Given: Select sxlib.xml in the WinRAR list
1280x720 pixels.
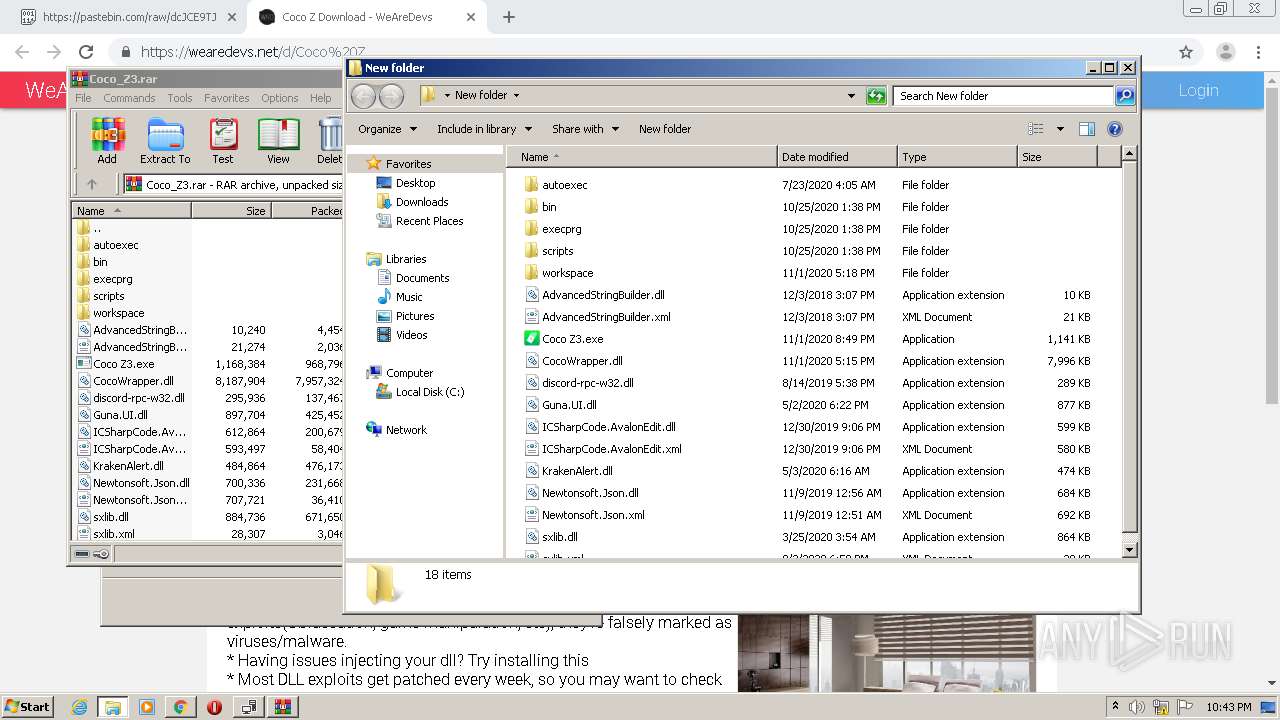Looking at the screenshot, I should click(x=113, y=534).
